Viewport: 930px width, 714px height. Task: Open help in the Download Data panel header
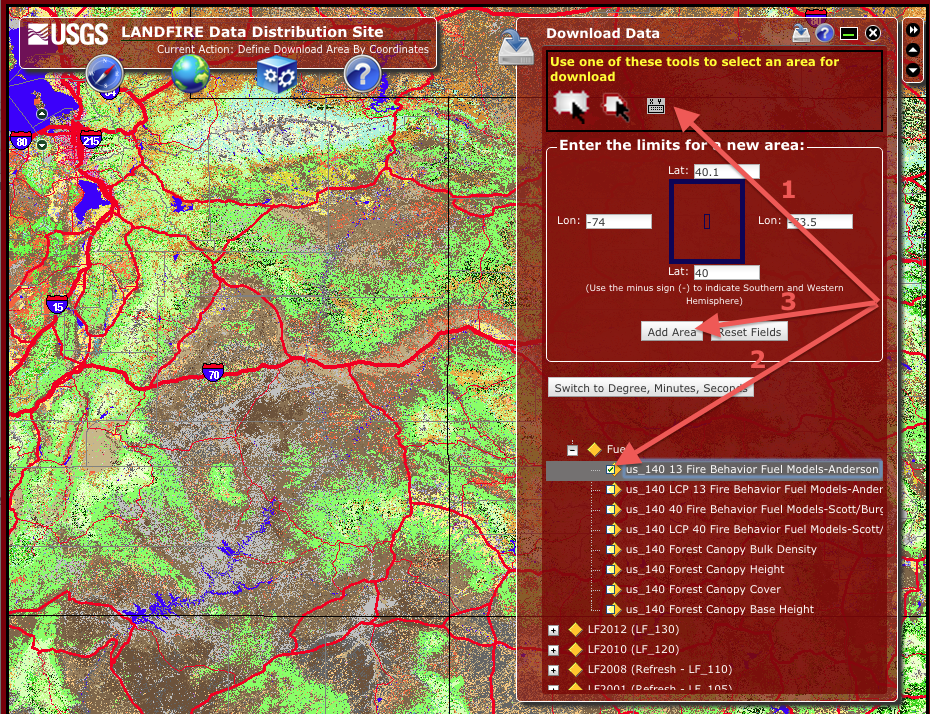(824, 33)
